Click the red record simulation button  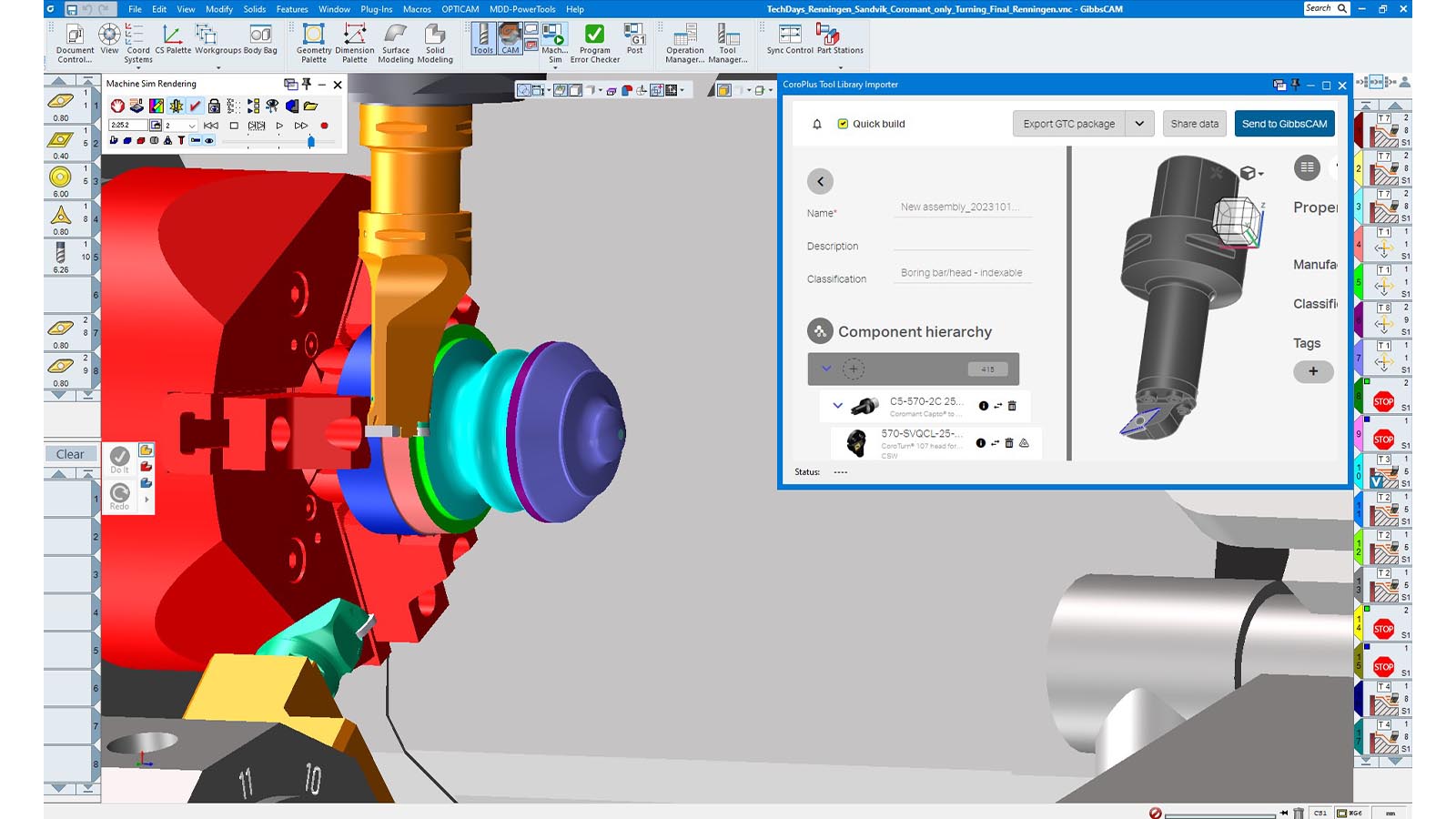pos(324,126)
